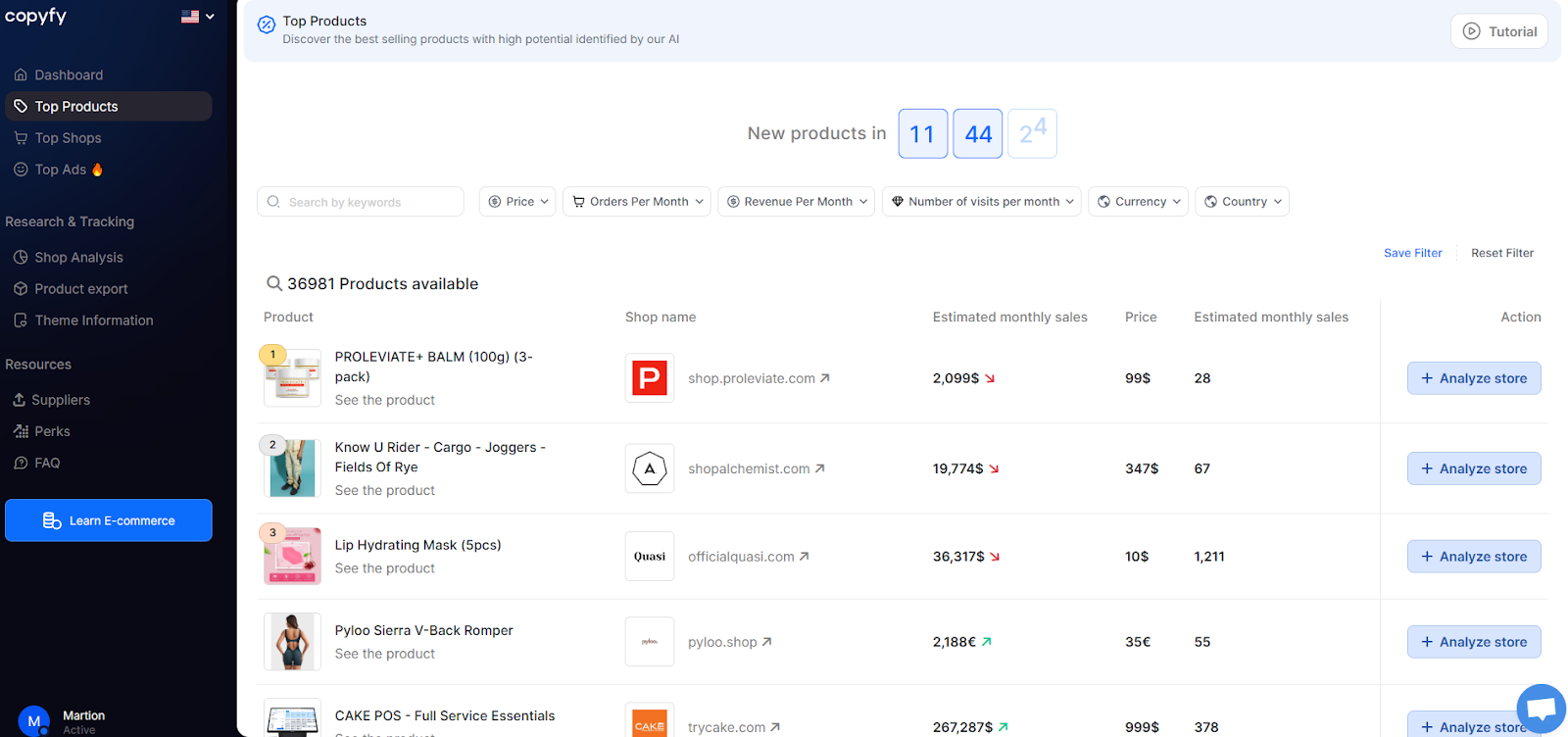
Task: Analyze store for shop.proleviate.com
Action: [x=1474, y=378]
